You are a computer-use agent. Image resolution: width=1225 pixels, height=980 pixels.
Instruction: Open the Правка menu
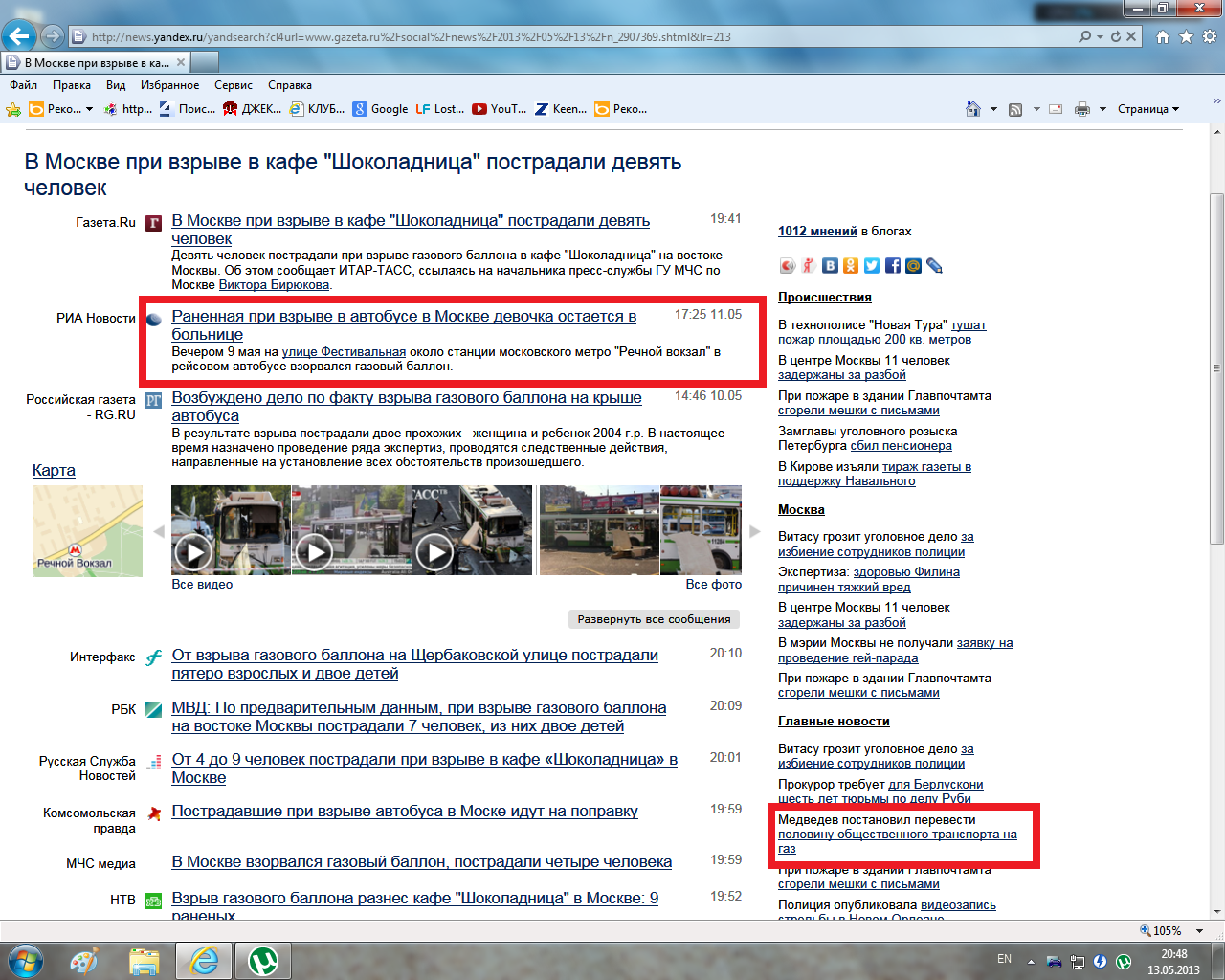72,85
